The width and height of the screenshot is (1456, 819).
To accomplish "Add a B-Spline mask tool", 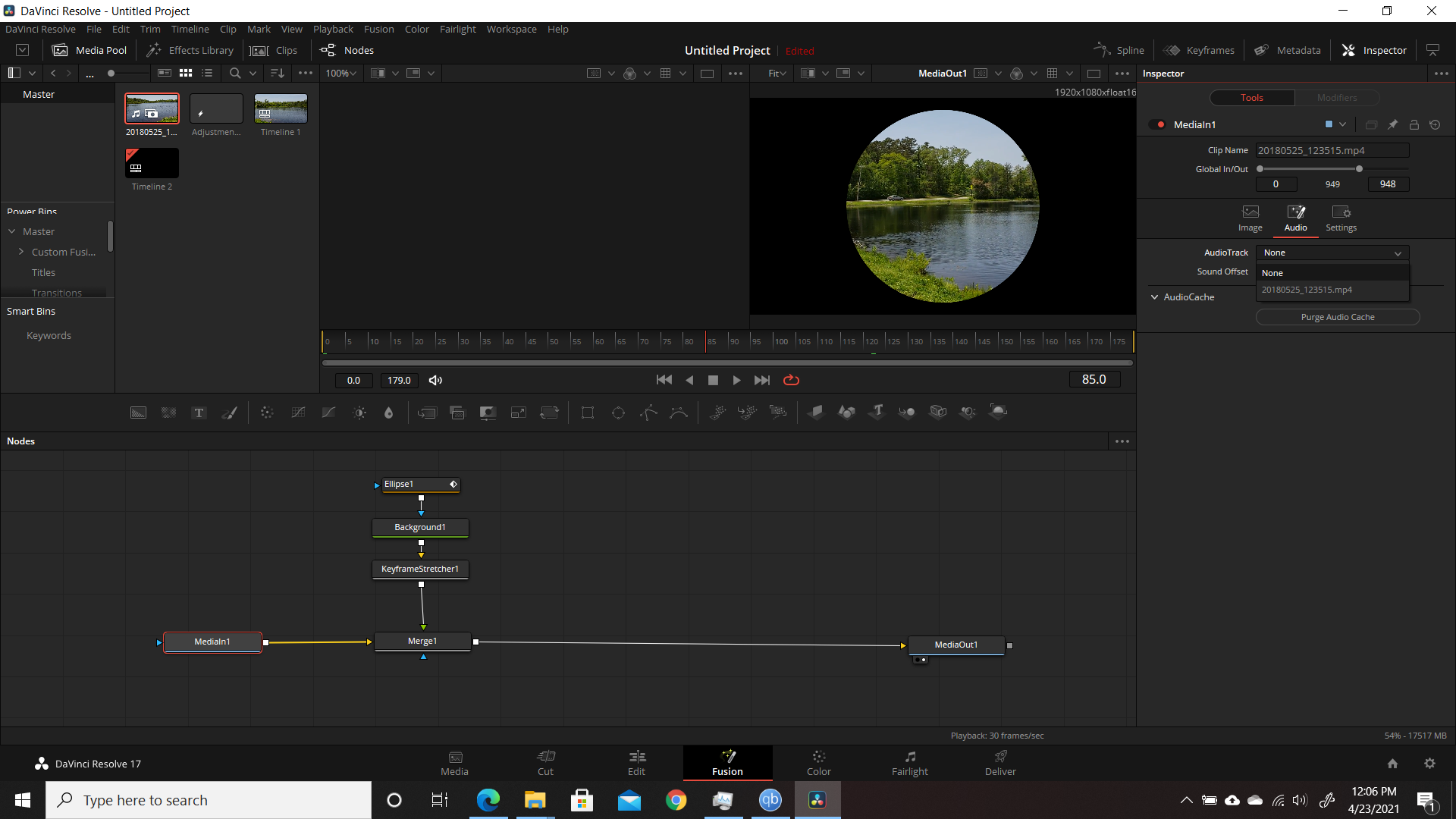I will 679,413.
